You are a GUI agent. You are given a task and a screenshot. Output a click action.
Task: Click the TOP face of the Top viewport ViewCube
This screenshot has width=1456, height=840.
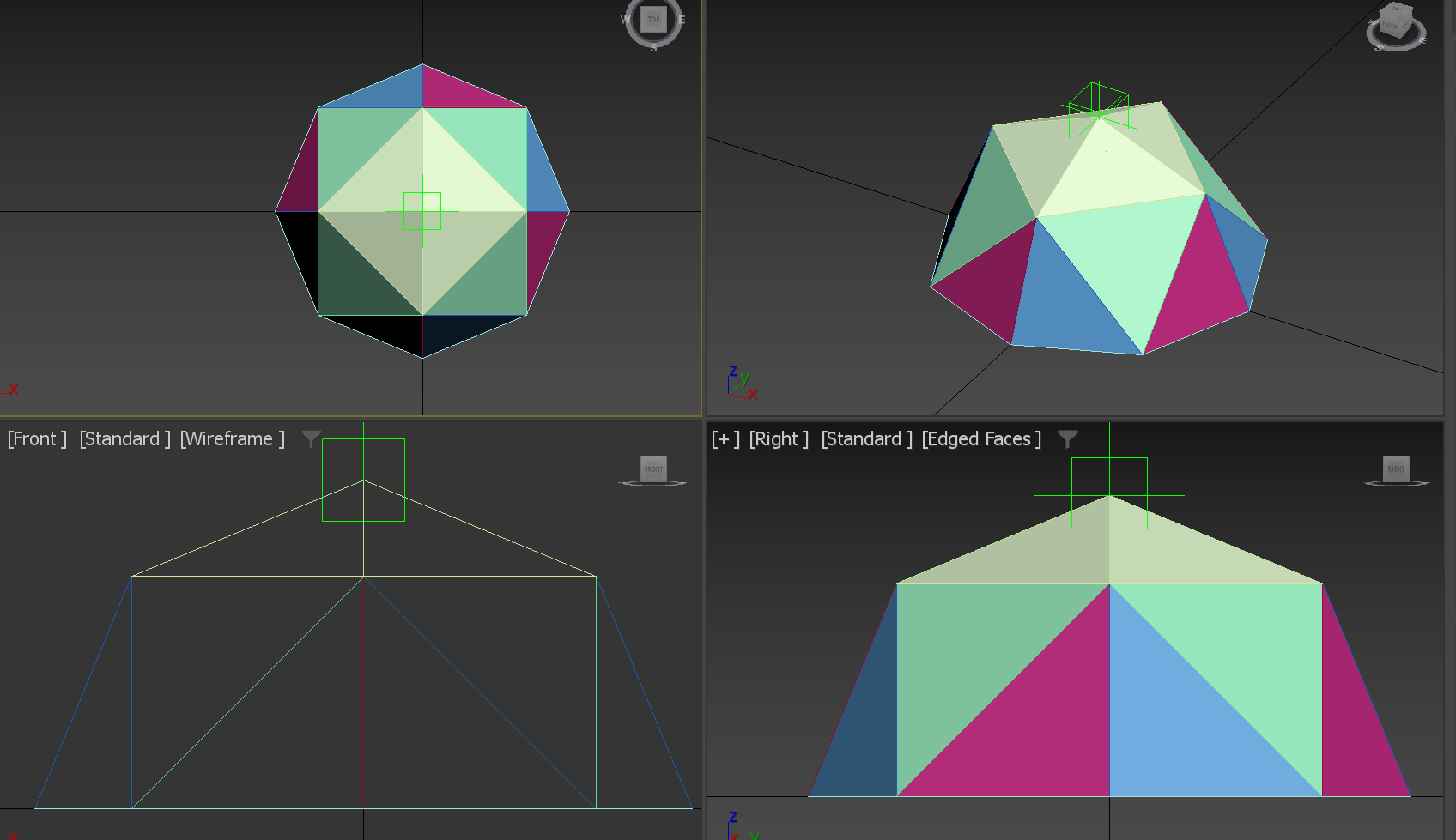tap(653, 19)
